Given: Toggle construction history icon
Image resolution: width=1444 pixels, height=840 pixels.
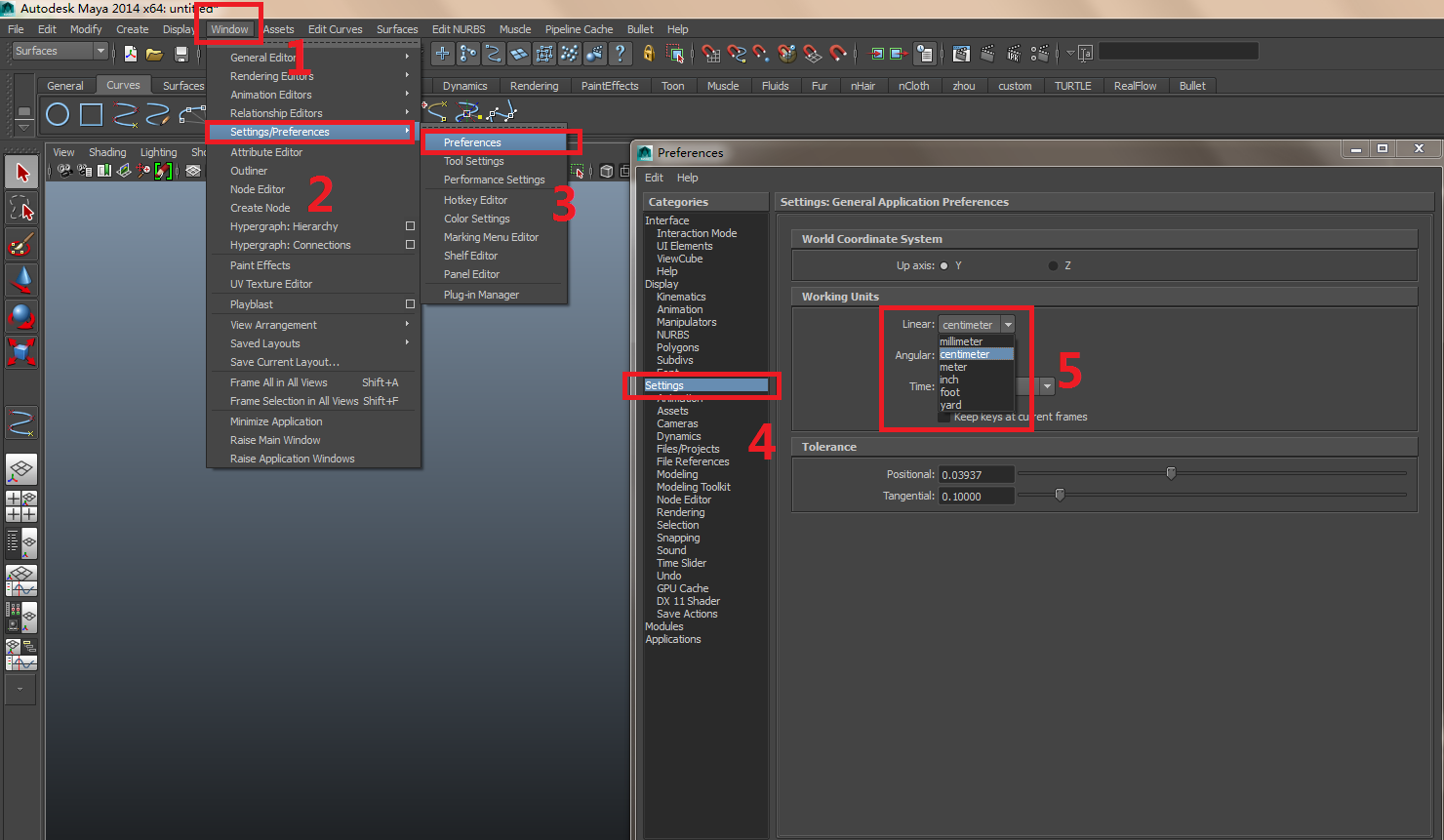Looking at the screenshot, I should 925,53.
